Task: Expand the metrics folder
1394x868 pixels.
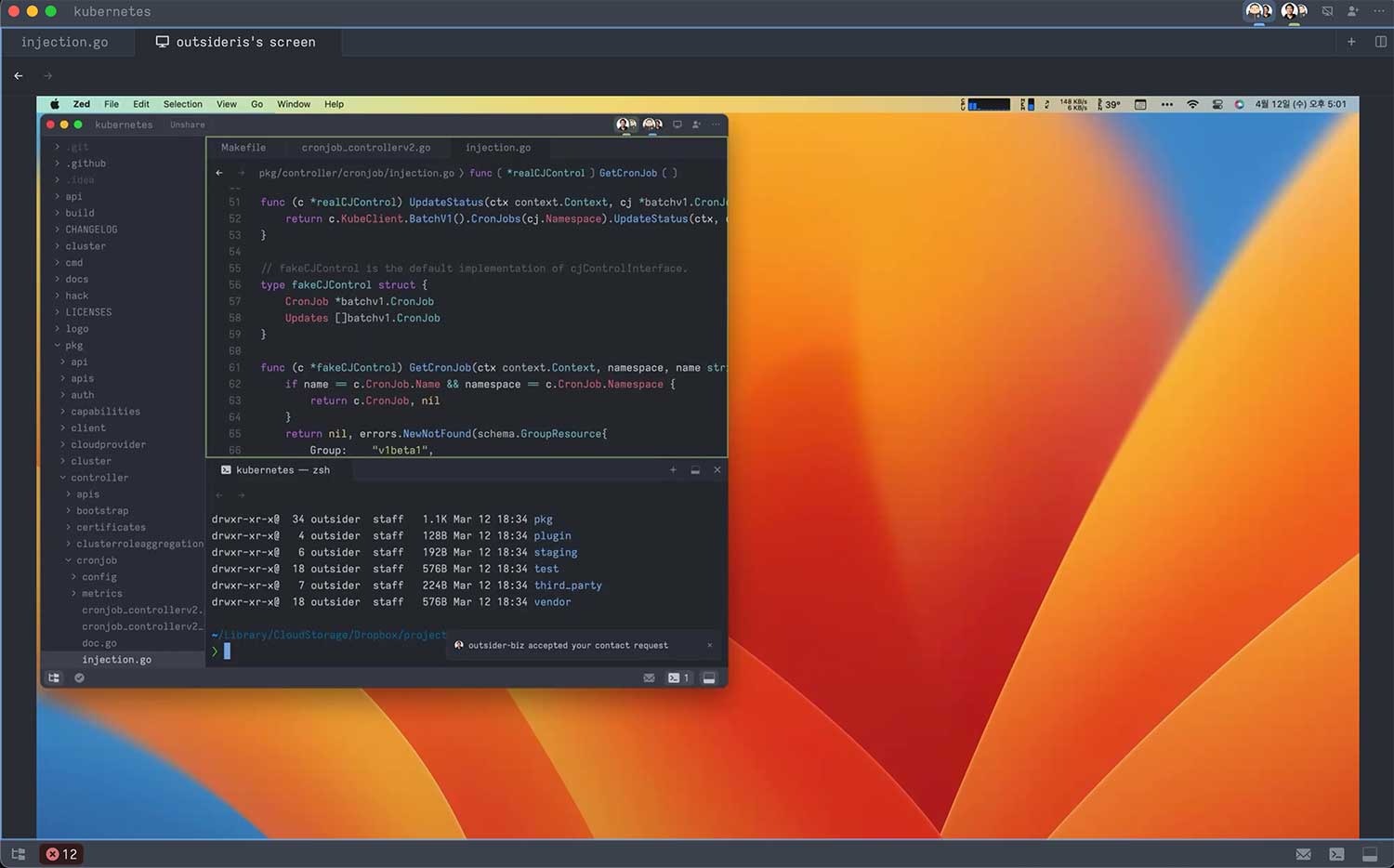Action: [123, 594]
